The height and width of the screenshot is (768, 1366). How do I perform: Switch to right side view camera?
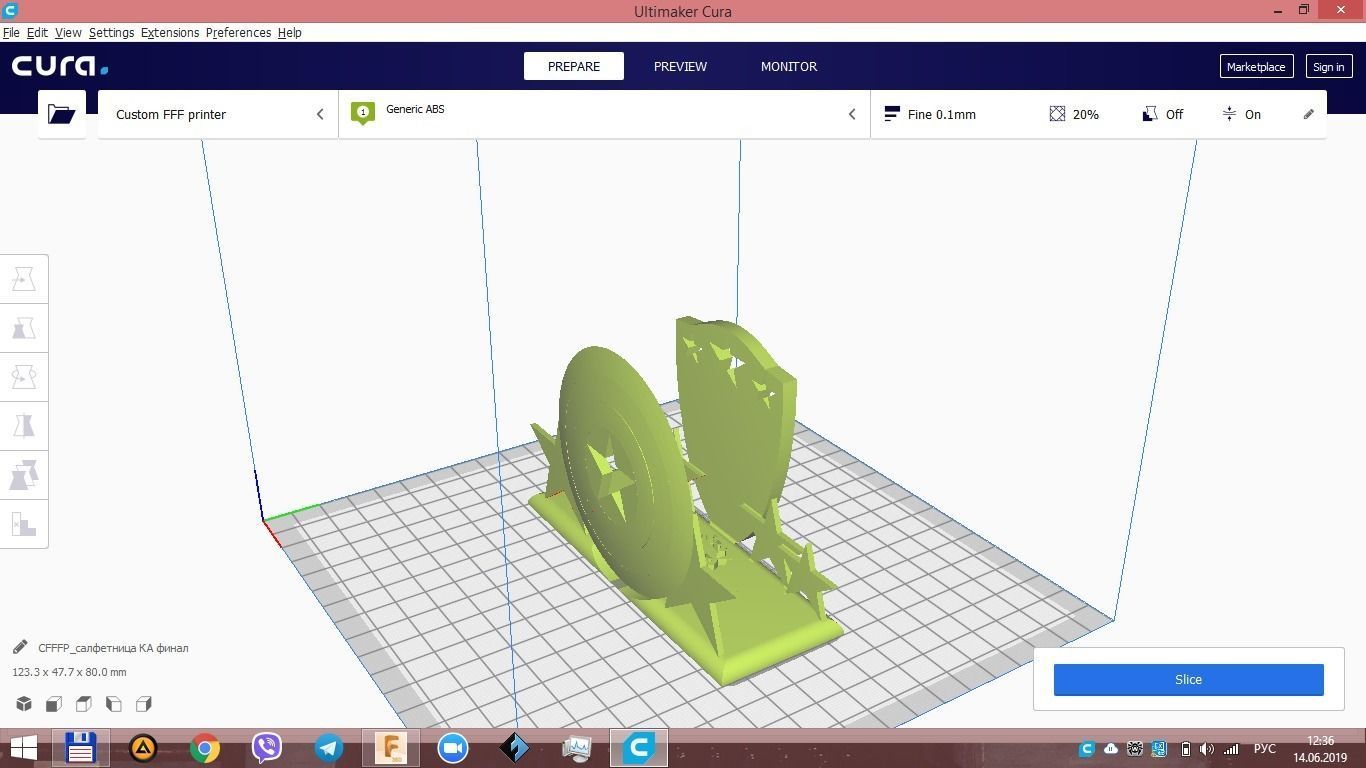144,704
